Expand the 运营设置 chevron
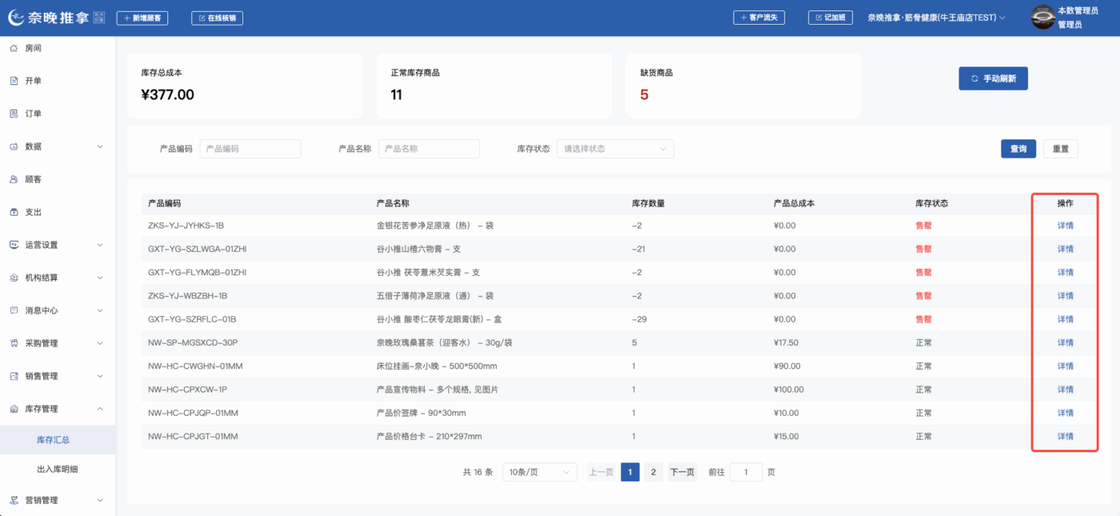Image resolution: width=1120 pixels, height=516 pixels. [100, 245]
